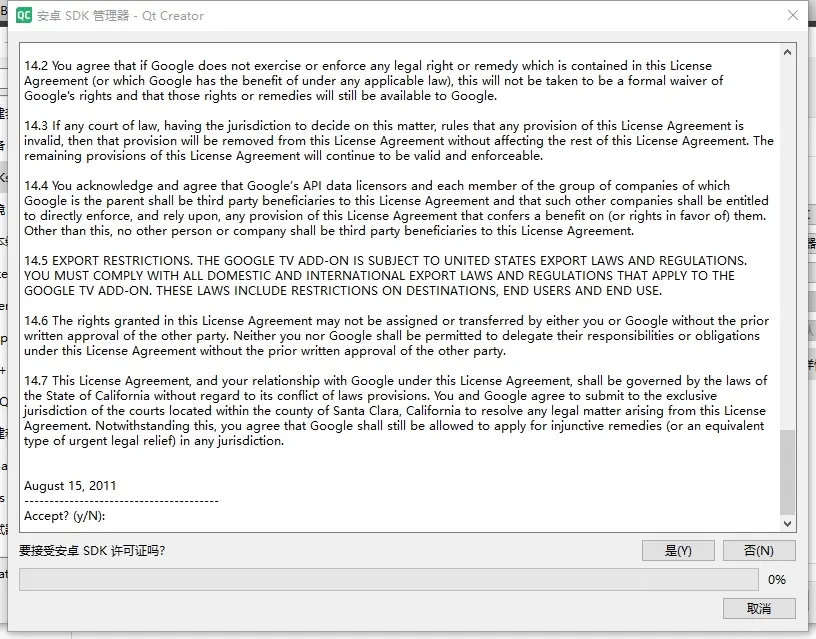
Task: Click the Qt Creator icon in title bar
Action: point(23,15)
